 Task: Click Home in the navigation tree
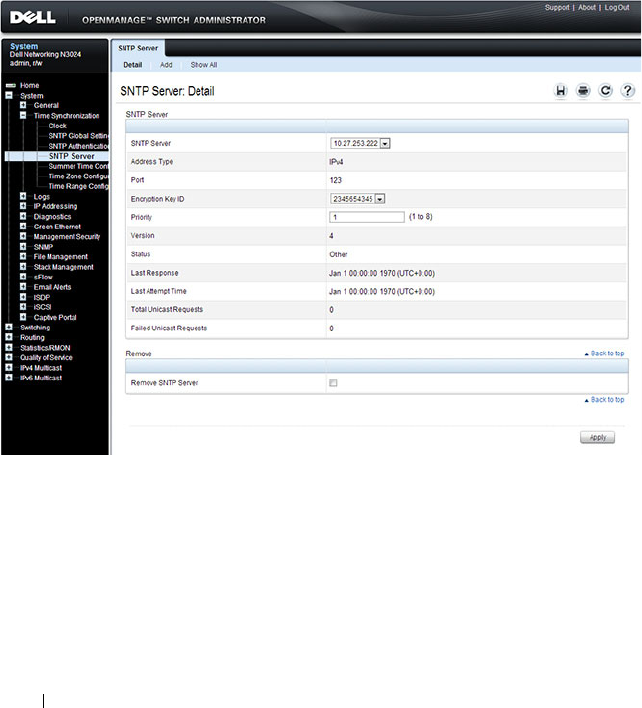click(x=29, y=85)
